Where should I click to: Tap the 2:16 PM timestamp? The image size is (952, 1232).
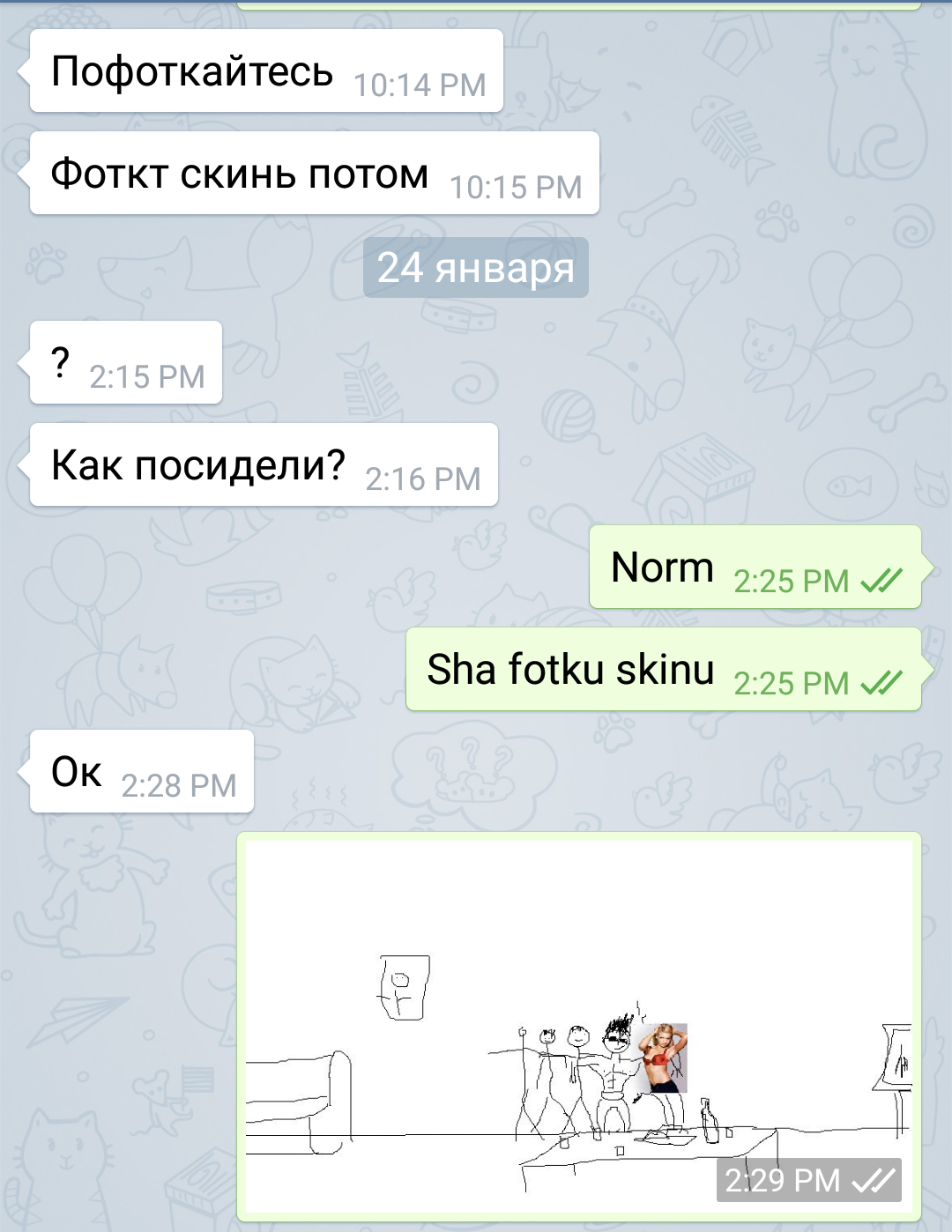pos(423,479)
